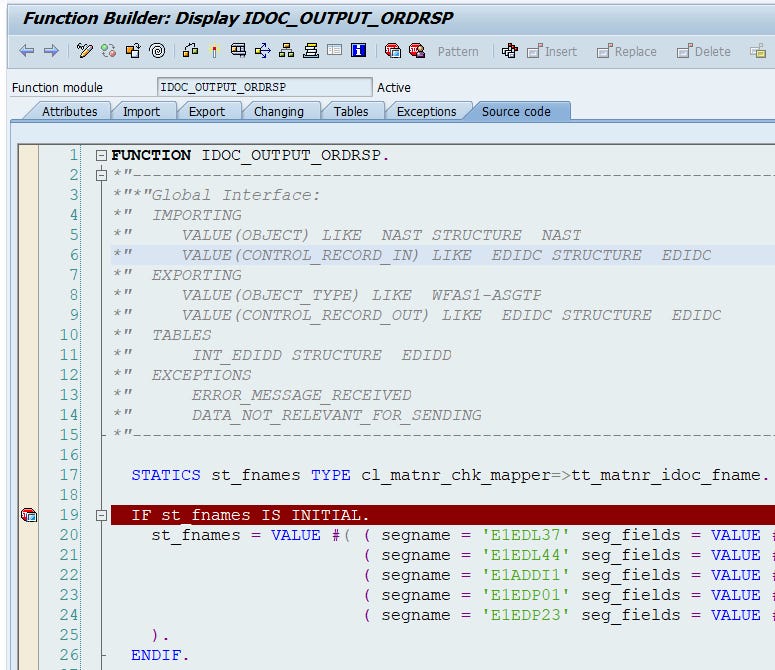
Task: Click the enhancement icon left of Insert
Action: tap(510, 50)
